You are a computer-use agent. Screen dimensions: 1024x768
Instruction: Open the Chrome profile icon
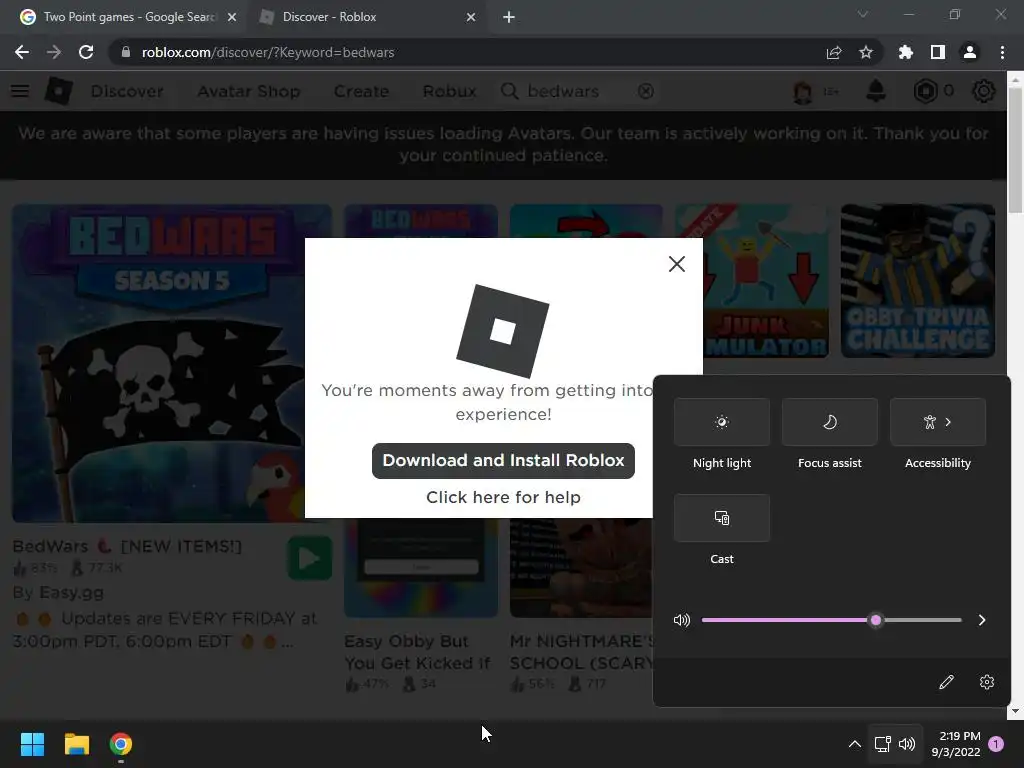[969, 52]
